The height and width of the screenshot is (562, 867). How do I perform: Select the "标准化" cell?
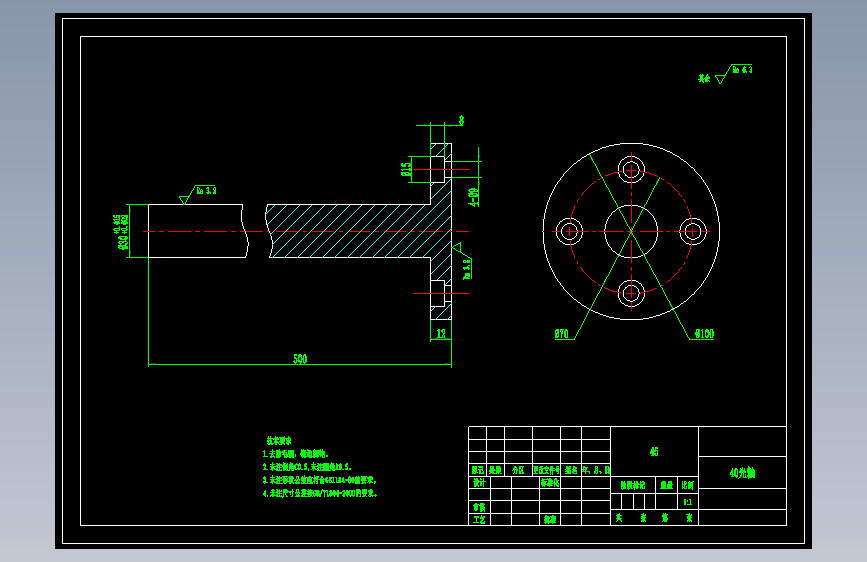point(550,483)
